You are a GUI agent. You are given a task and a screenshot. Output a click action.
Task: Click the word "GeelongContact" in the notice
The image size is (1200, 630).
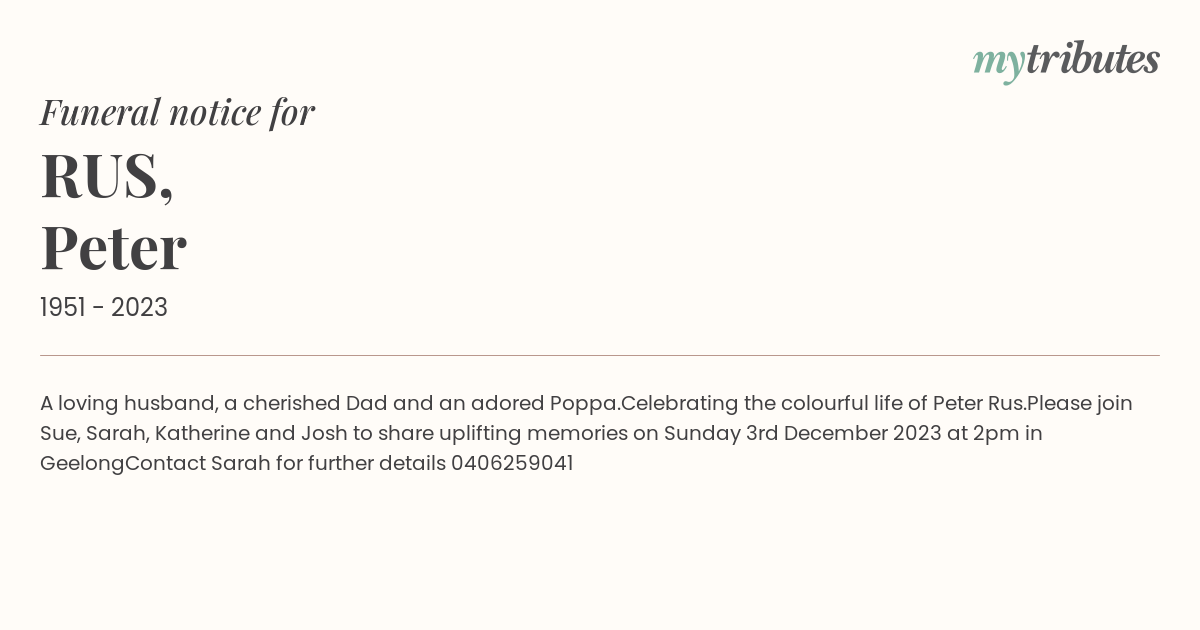pos(123,464)
